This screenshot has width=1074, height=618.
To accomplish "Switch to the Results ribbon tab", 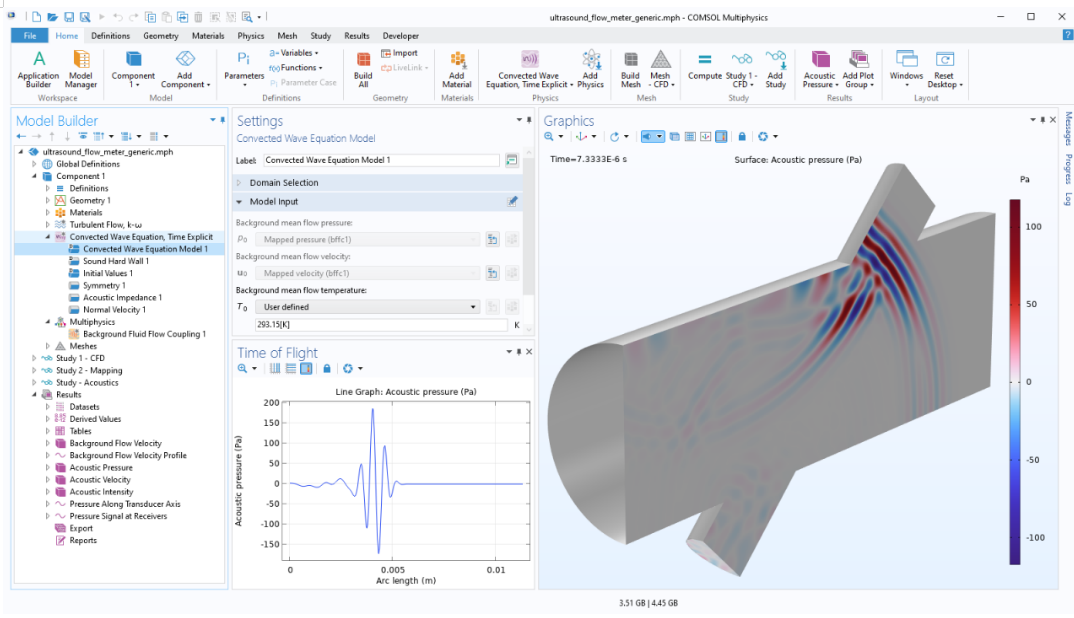I will pos(356,36).
